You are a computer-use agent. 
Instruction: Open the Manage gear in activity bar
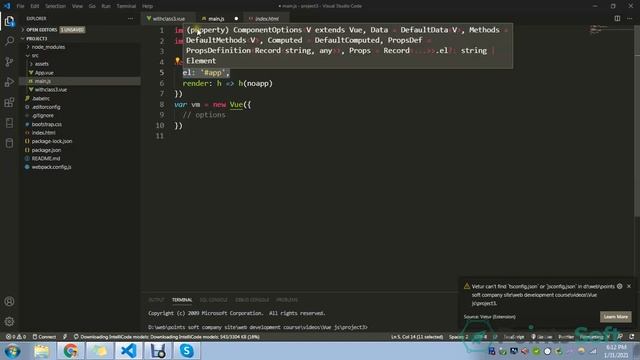(9, 322)
